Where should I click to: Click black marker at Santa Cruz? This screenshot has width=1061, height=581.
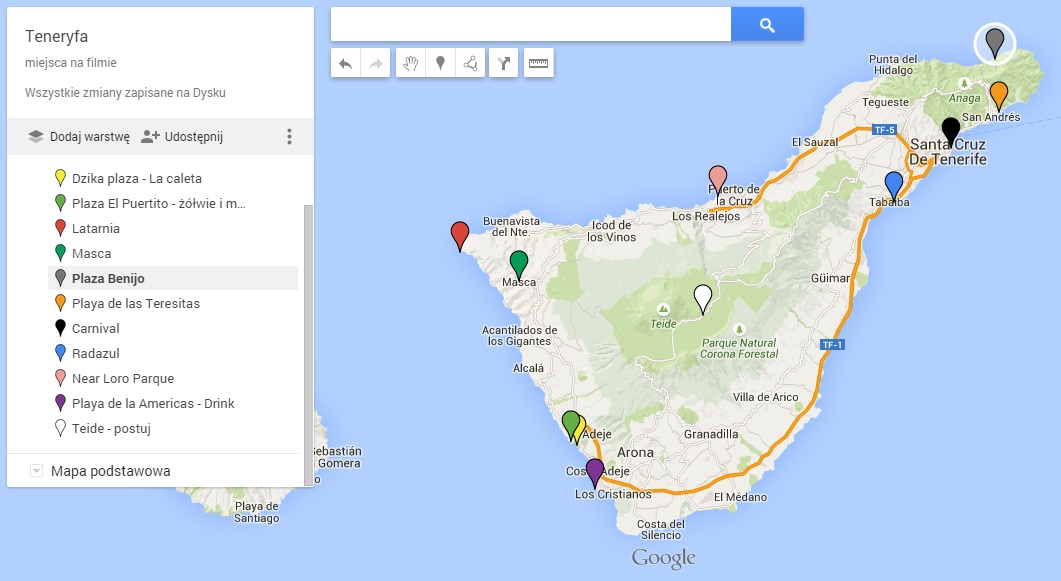click(x=951, y=131)
